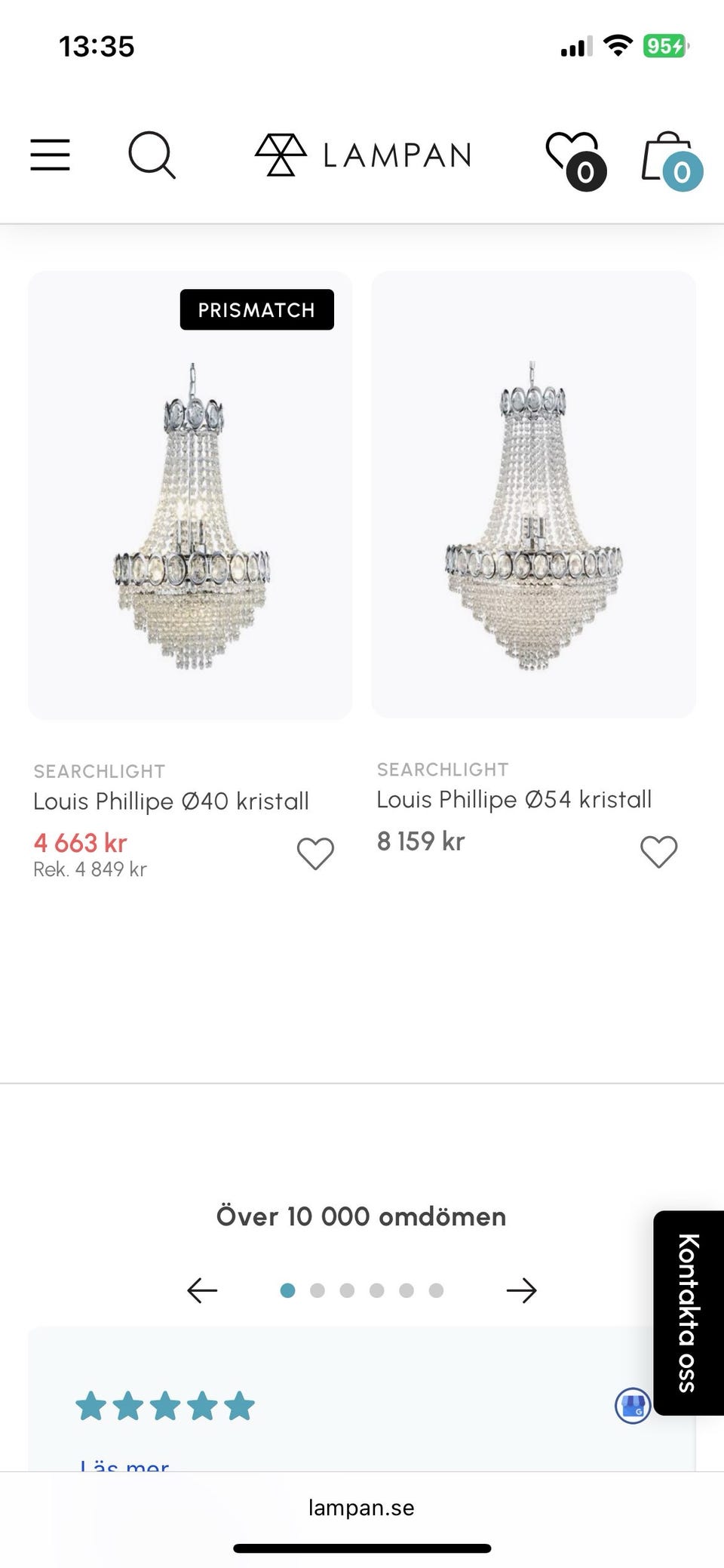Expand review with Läs mer
This screenshot has height=1568, width=724.
(x=124, y=1464)
